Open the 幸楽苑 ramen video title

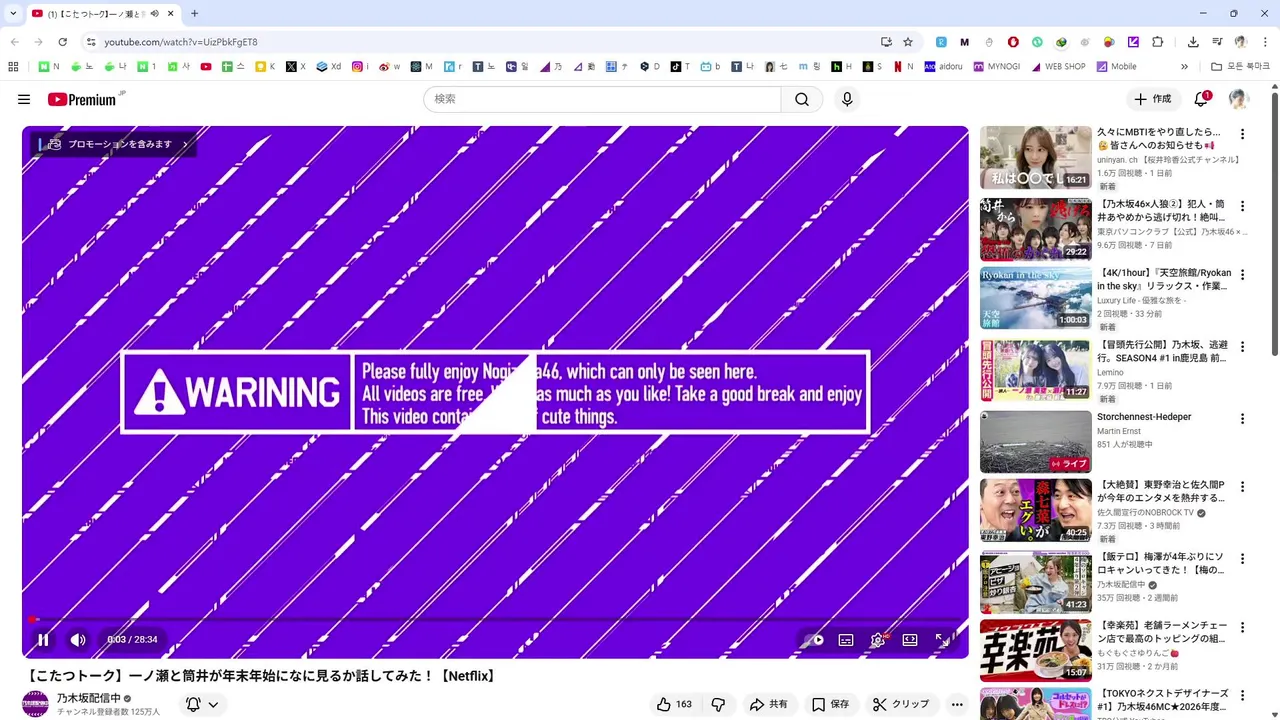pyautogui.click(x=1162, y=633)
